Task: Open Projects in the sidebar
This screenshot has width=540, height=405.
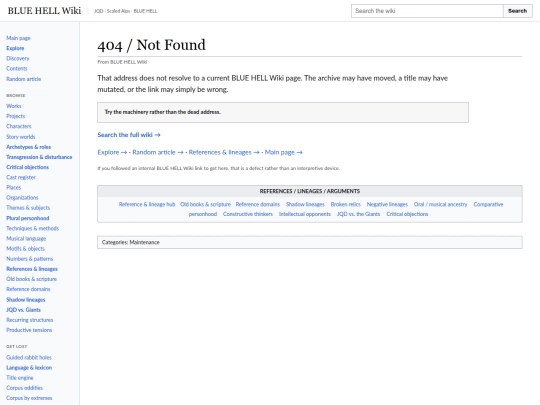Action: (15, 116)
